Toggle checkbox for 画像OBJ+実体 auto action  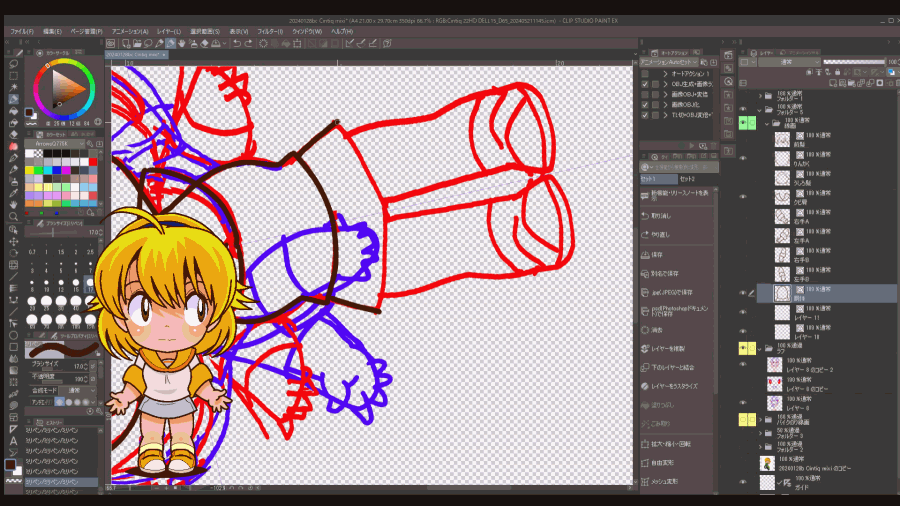pos(645,95)
